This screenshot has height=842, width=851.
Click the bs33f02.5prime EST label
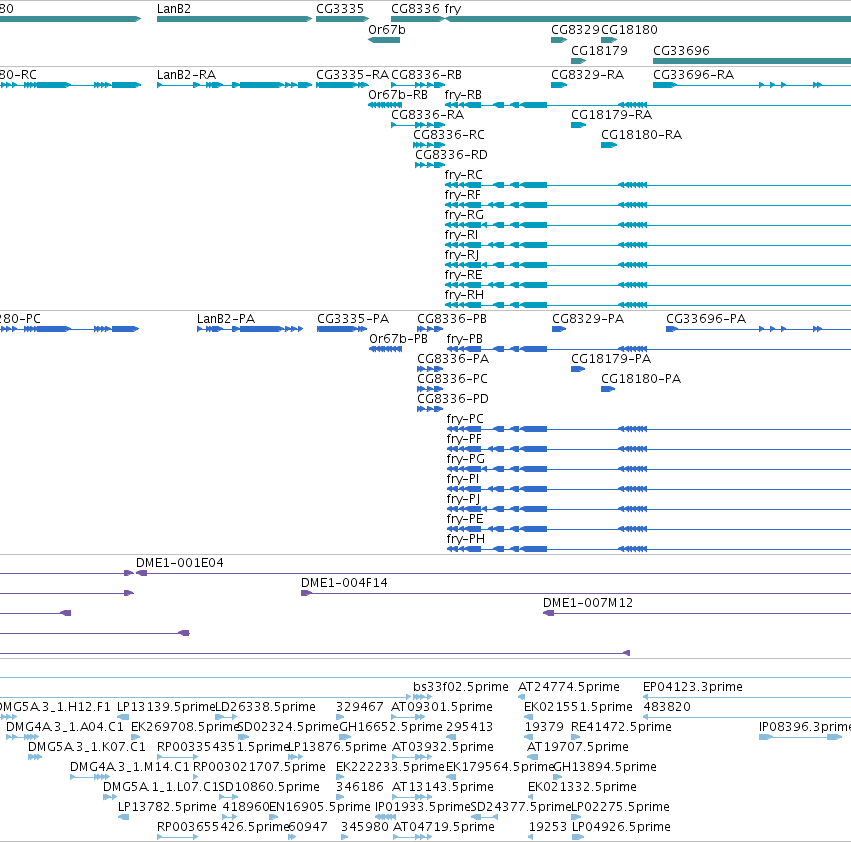tap(461, 687)
